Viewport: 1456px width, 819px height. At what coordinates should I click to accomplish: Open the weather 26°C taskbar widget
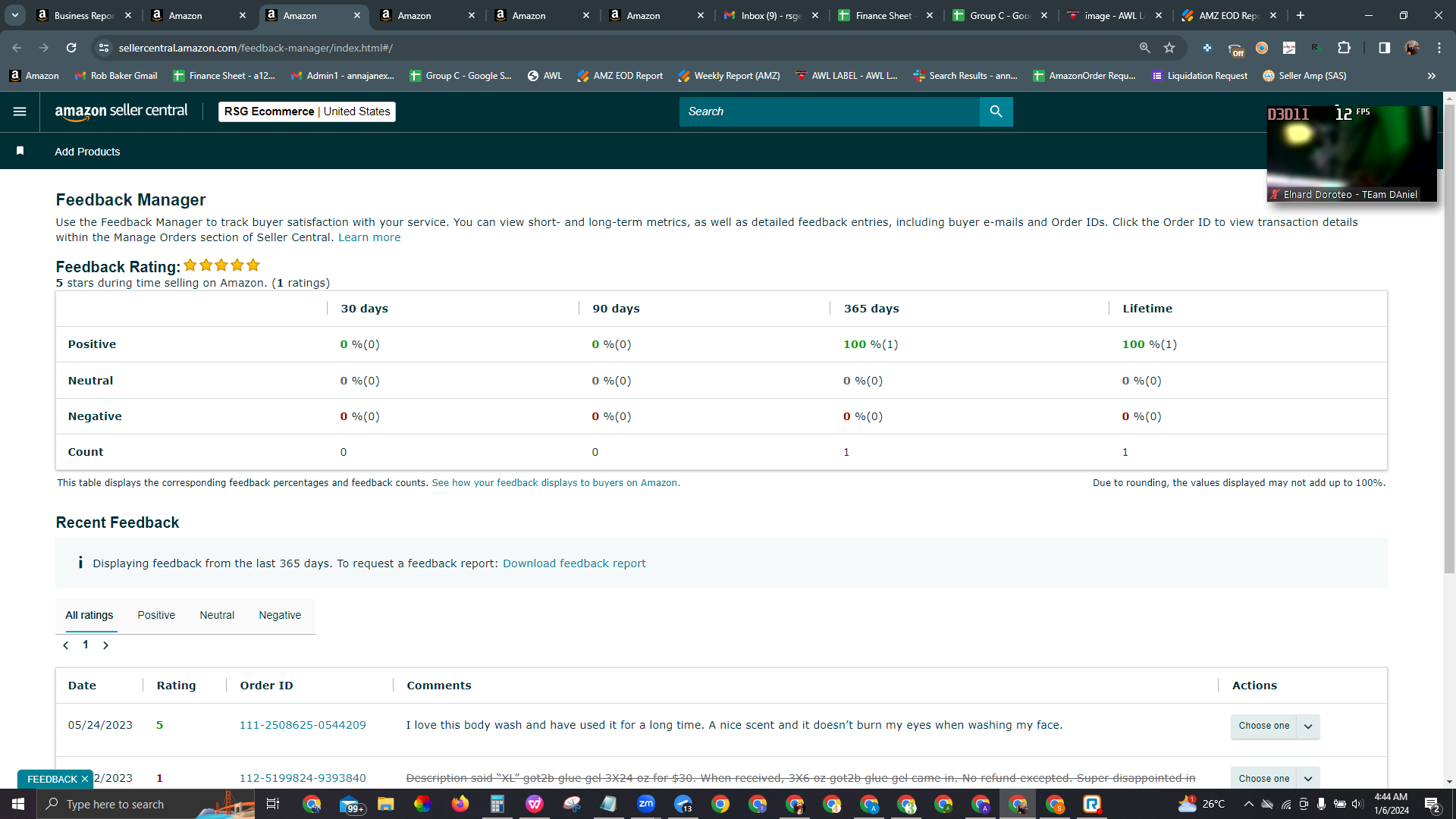(x=1201, y=804)
